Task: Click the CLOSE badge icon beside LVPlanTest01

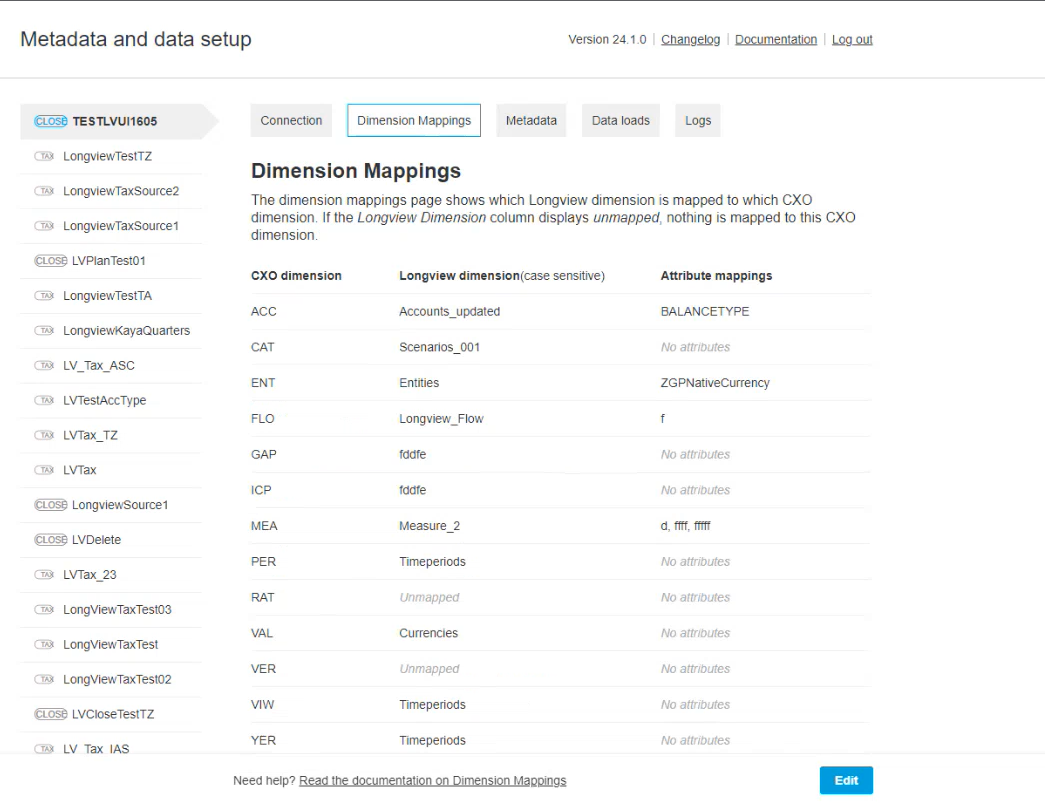Action: click(51, 261)
